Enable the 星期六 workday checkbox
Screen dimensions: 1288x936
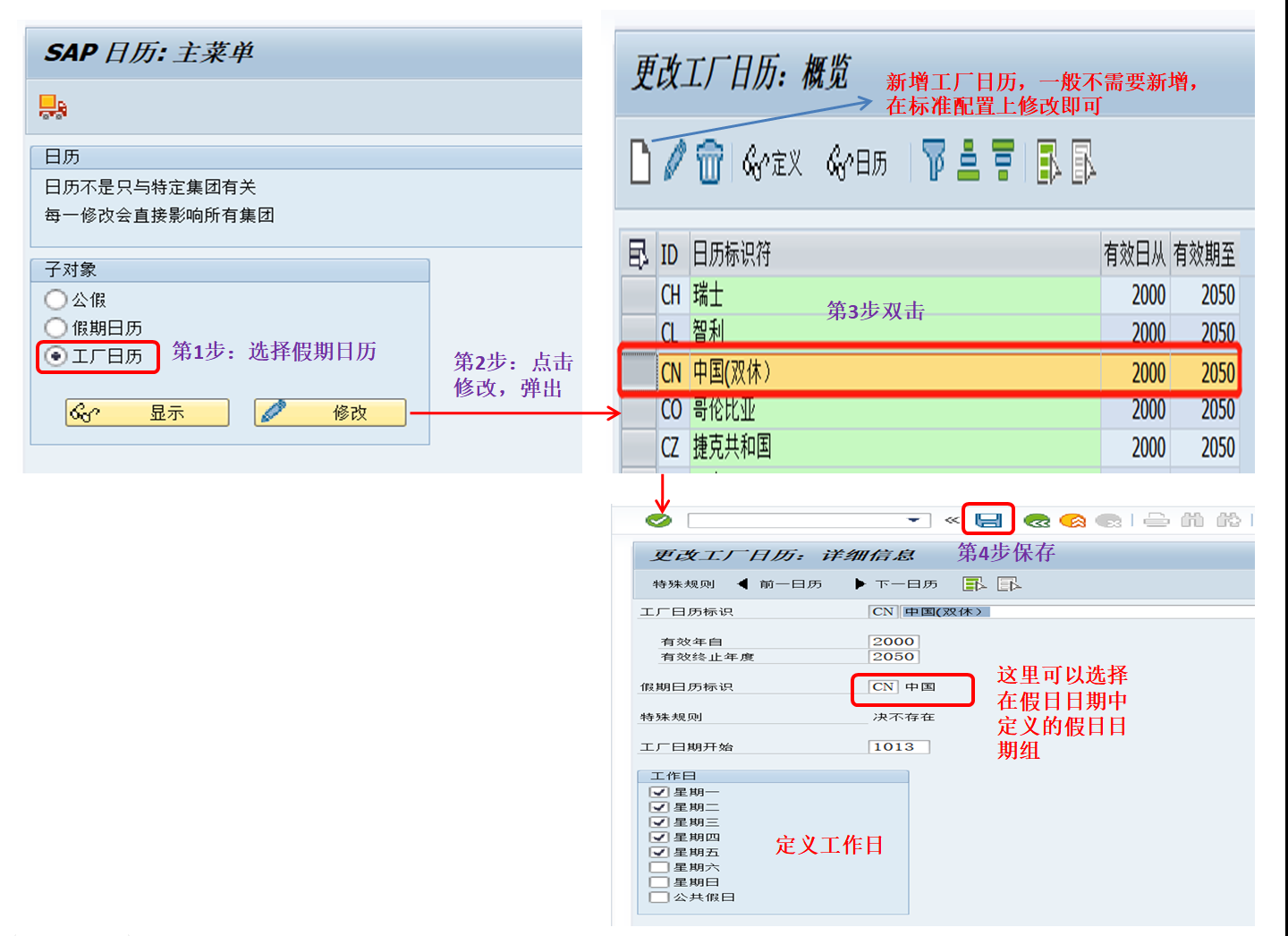click(659, 866)
